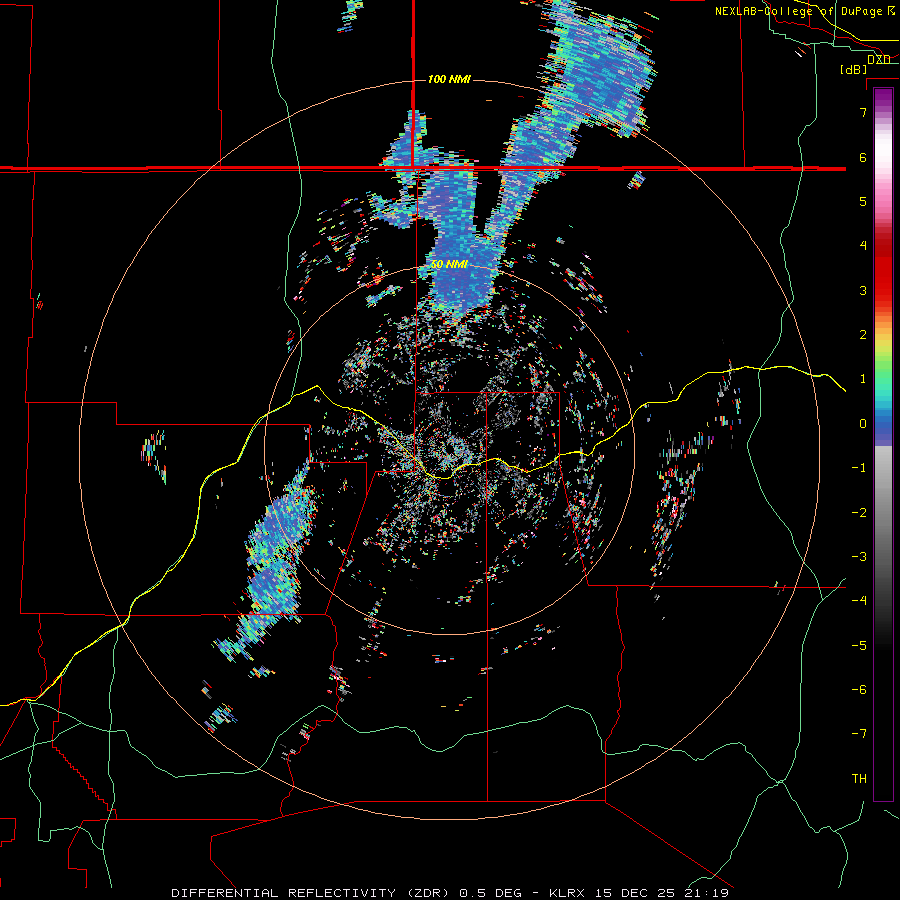Image resolution: width=900 pixels, height=900 pixels.
Task: Click the color scale value 4
Action: click(863, 246)
